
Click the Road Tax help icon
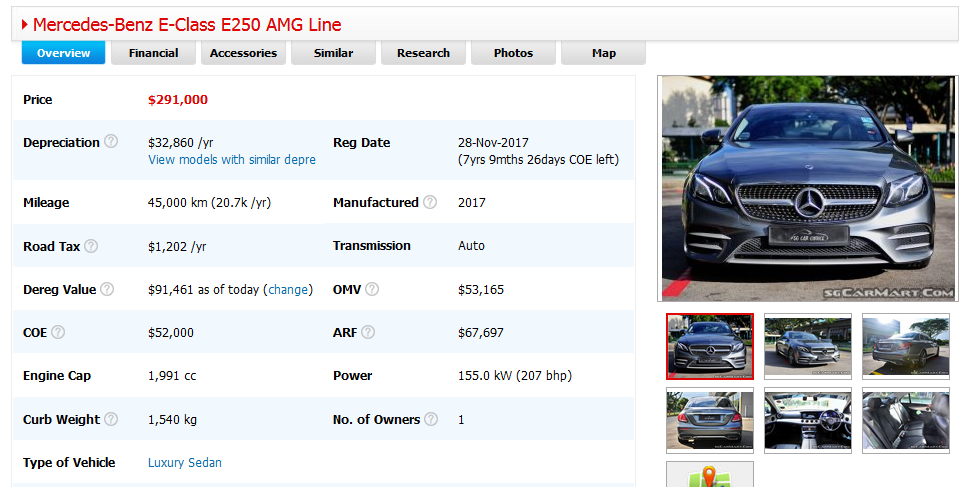(x=91, y=246)
